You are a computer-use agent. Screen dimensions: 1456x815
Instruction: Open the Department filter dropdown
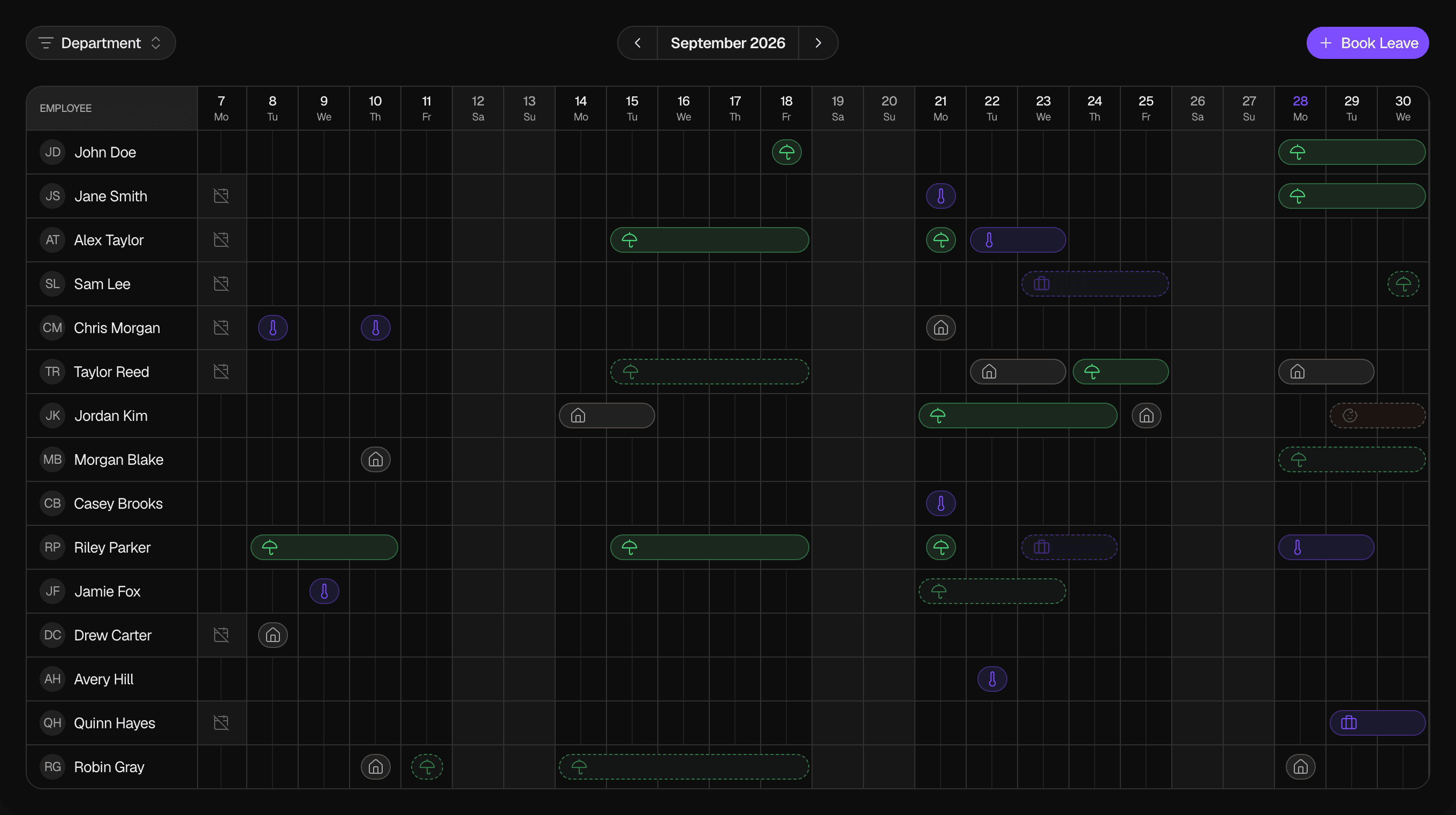(101, 43)
